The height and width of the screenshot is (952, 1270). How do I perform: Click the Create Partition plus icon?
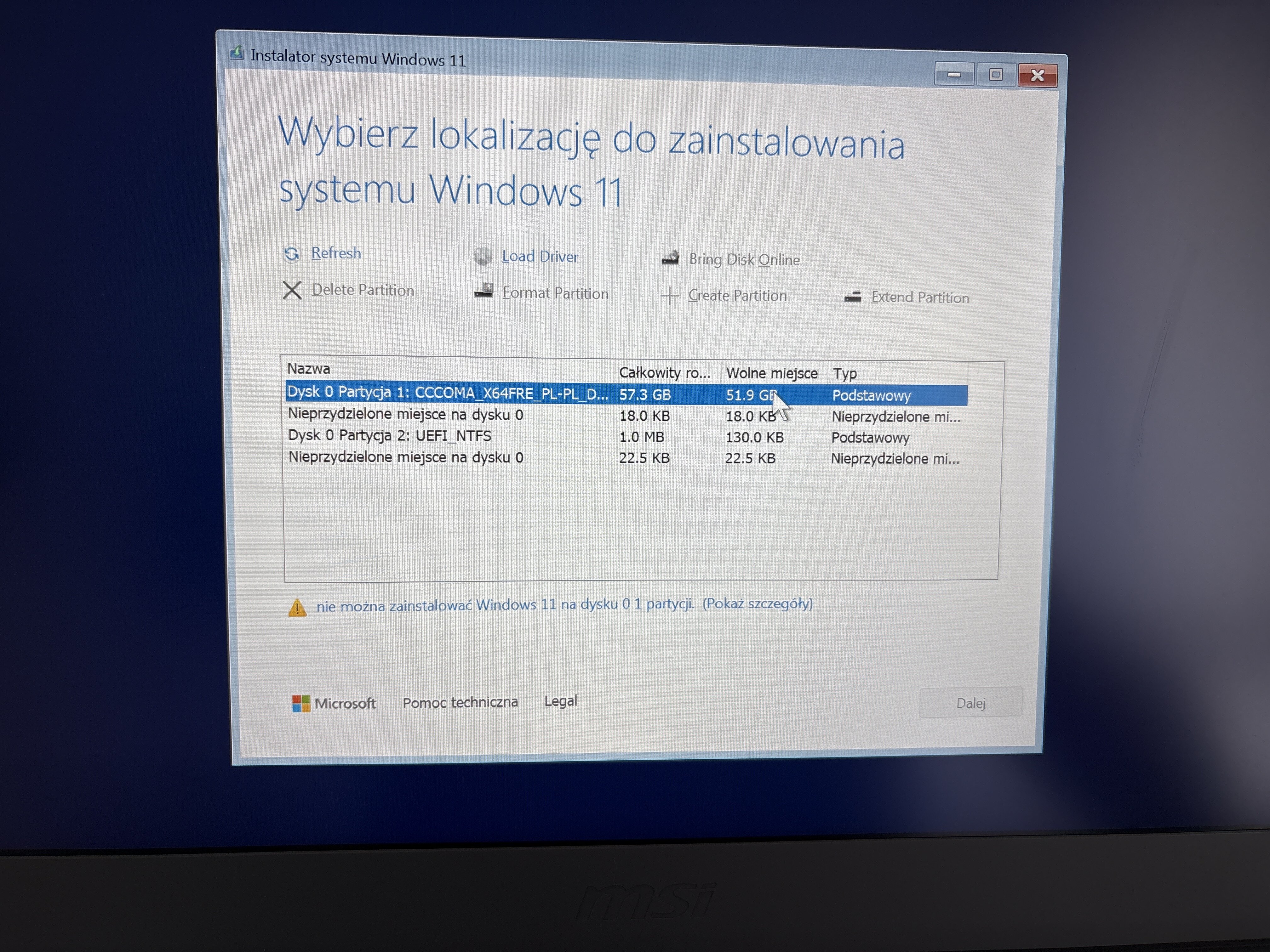click(669, 296)
